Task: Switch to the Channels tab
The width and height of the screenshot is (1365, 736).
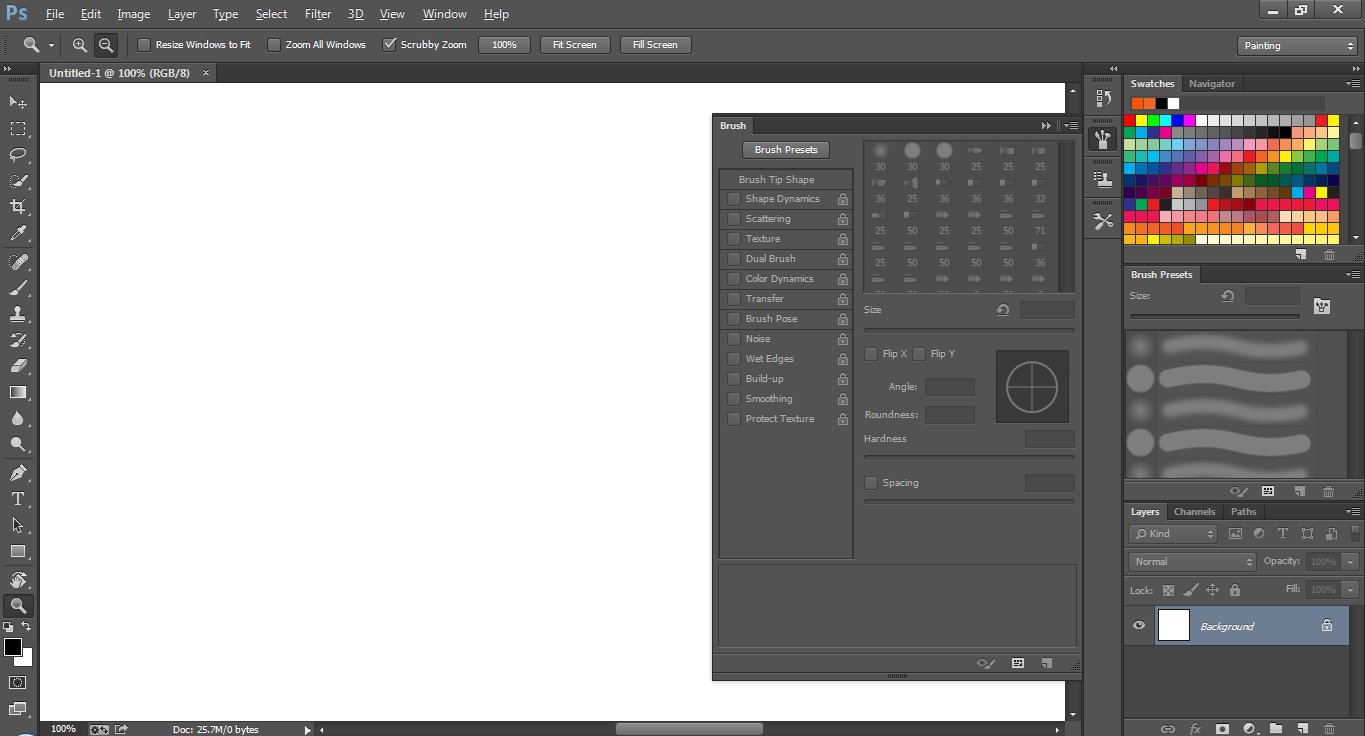Action: coord(1194,512)
